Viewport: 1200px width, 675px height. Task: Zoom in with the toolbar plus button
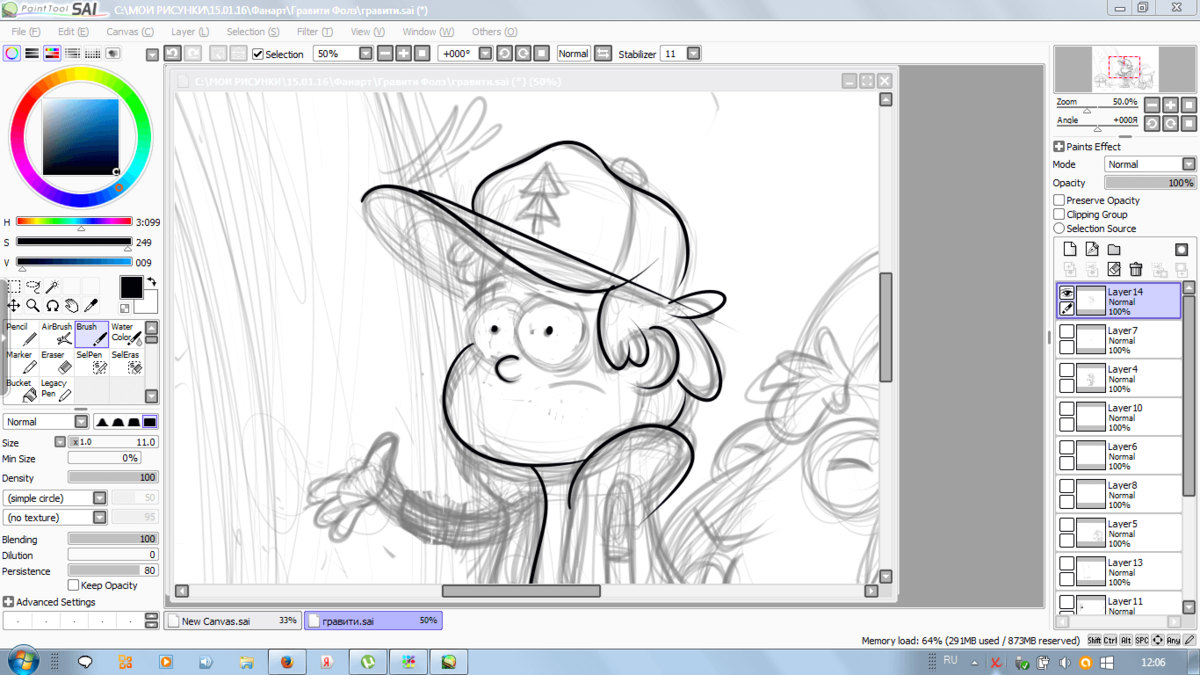404,53
